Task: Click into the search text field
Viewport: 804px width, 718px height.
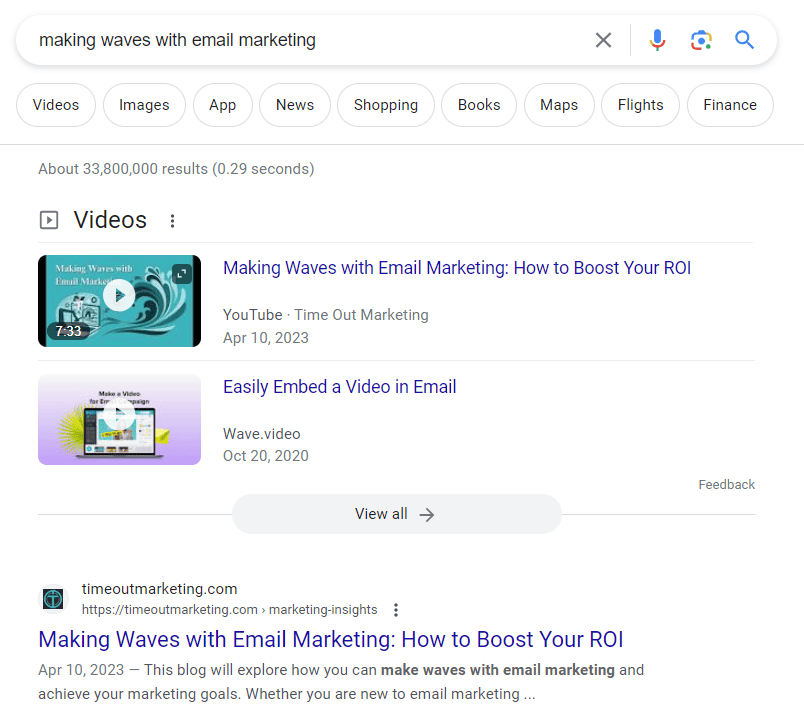Action: coord(308,40)
